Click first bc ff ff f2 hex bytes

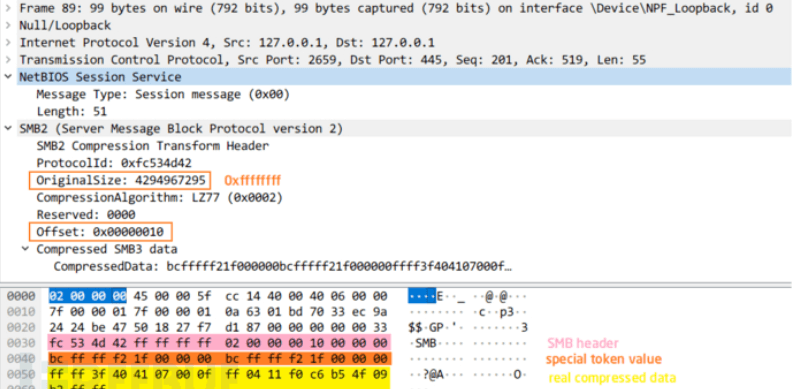(x=87, y=359)
